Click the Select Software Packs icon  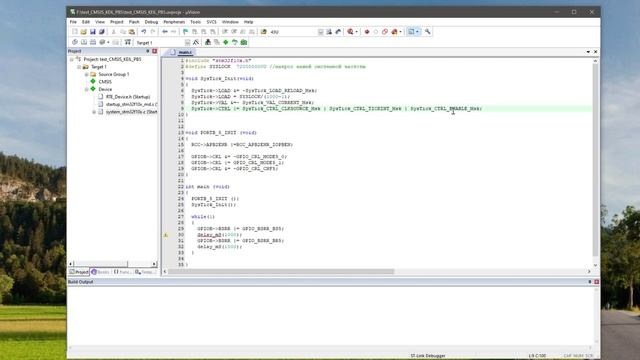pos(235,42)
